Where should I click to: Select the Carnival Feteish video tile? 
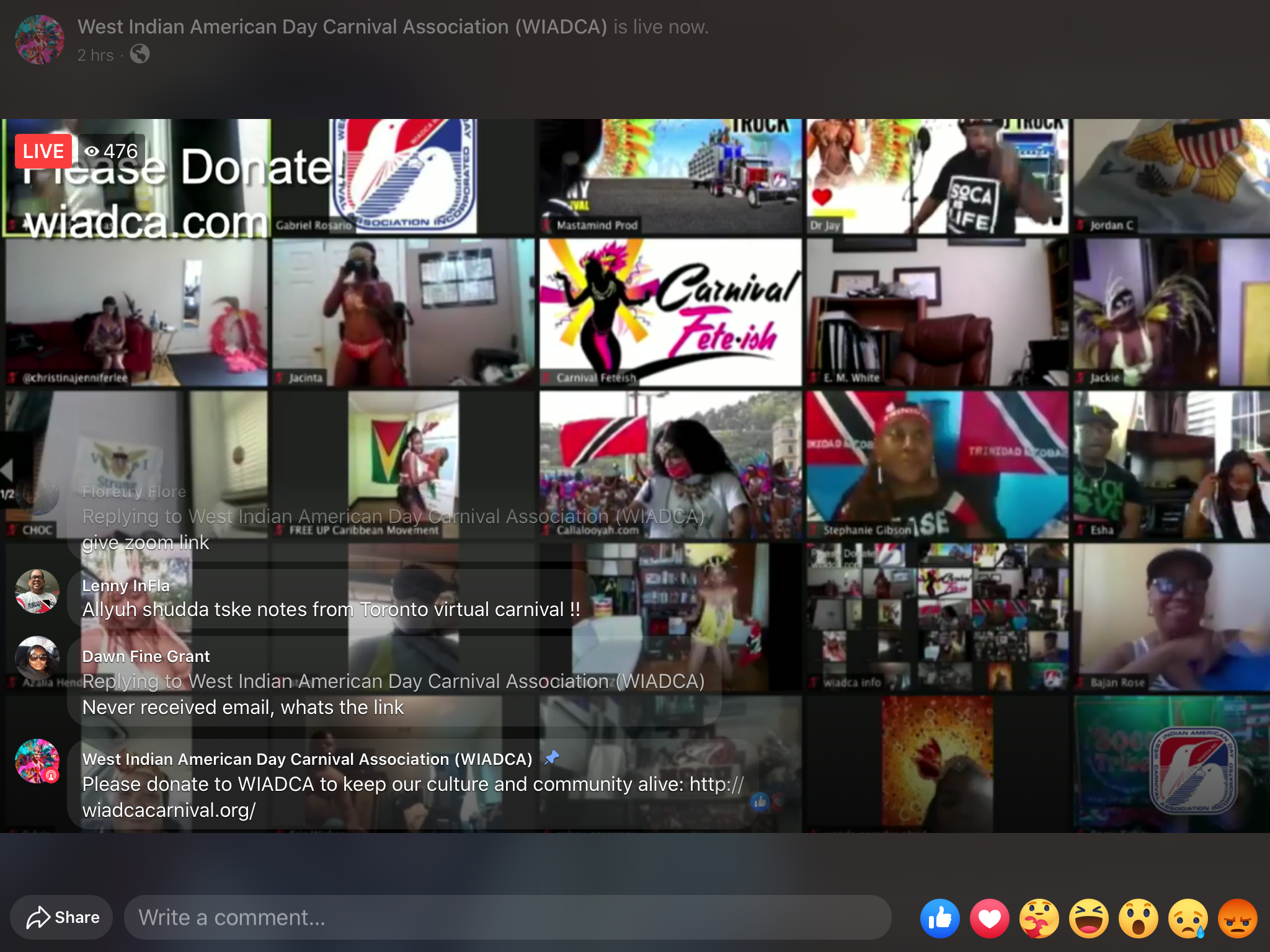click(670, 312)
